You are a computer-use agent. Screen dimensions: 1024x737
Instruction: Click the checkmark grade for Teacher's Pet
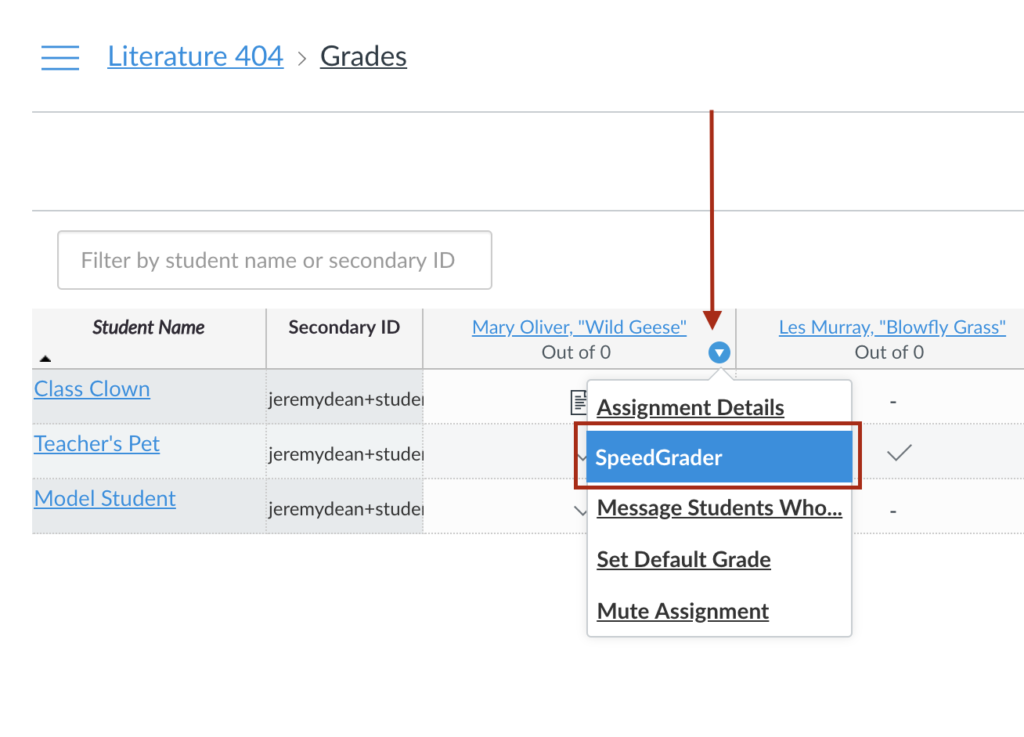[898, 452]
